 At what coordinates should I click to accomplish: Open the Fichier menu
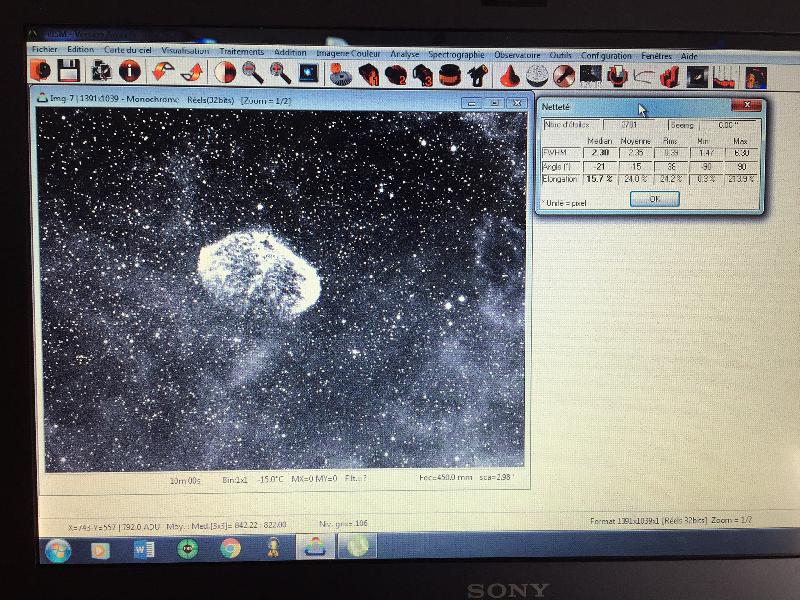click(x=45, y=49)
